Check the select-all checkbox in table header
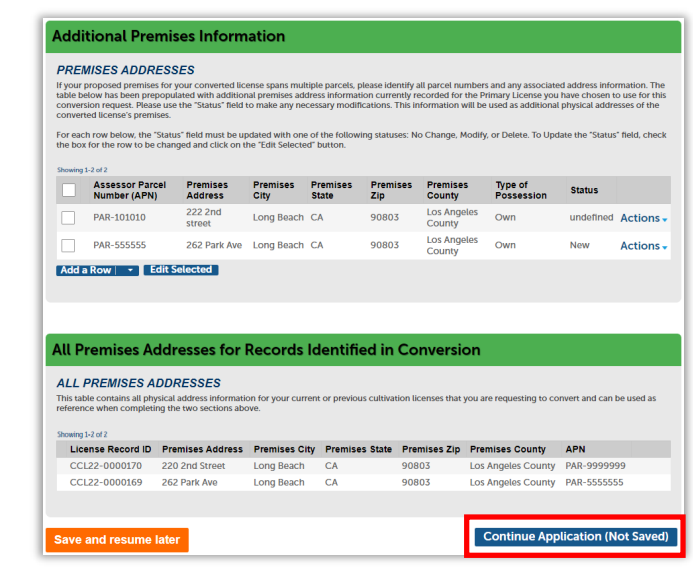 point(69,190)
